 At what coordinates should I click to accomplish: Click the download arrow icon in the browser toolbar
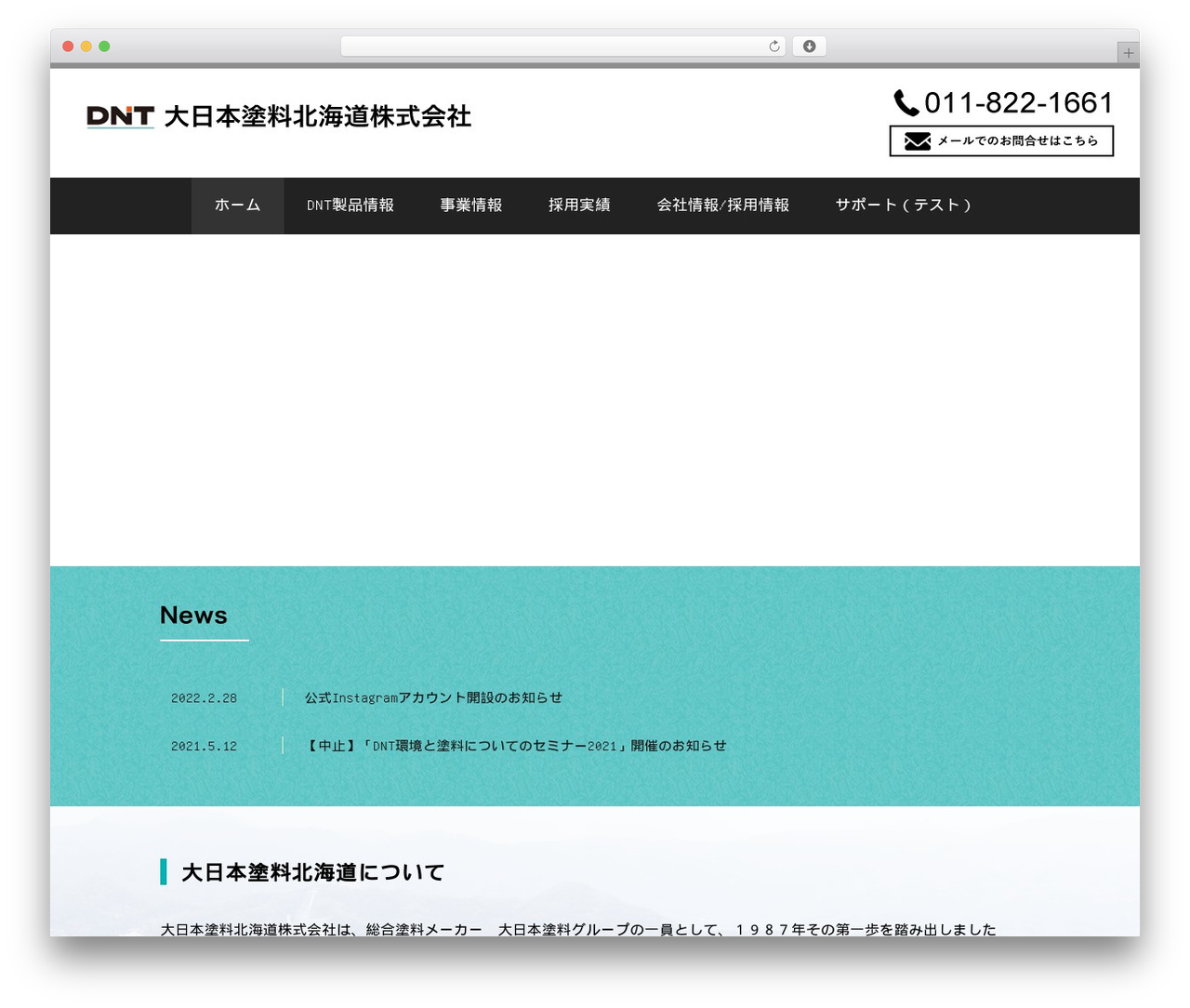click(x=810, y=46)
